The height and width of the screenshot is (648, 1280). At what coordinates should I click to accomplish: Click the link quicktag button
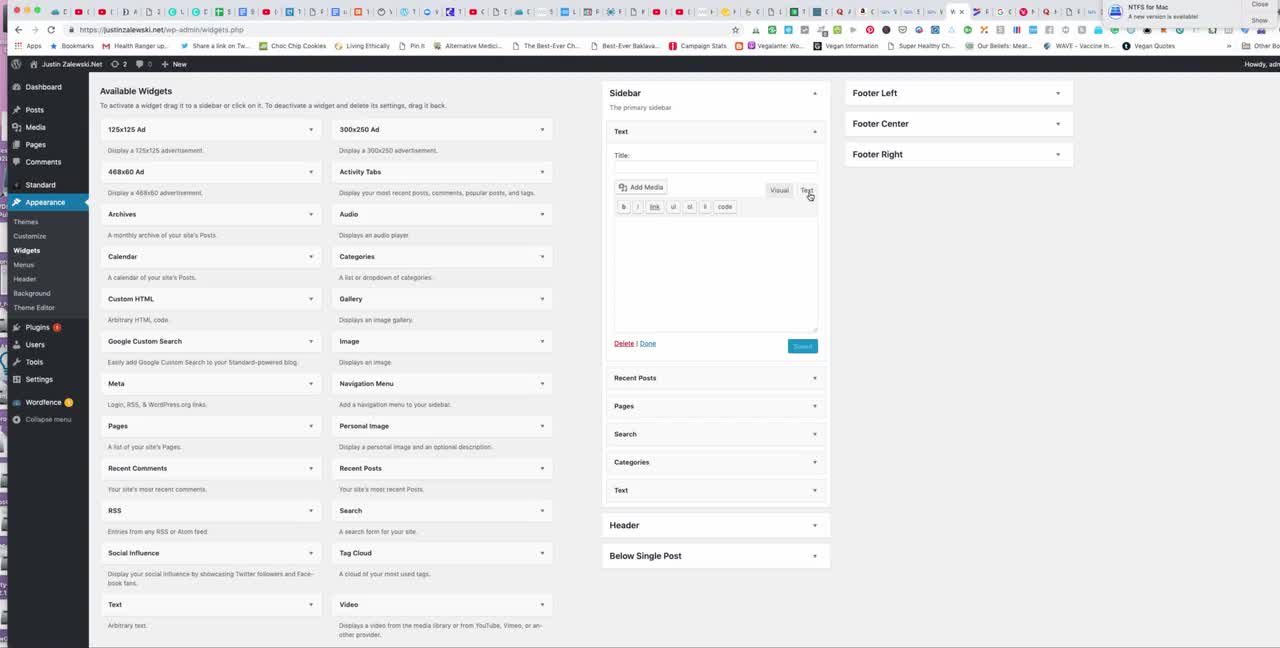[x=655, y=207]
